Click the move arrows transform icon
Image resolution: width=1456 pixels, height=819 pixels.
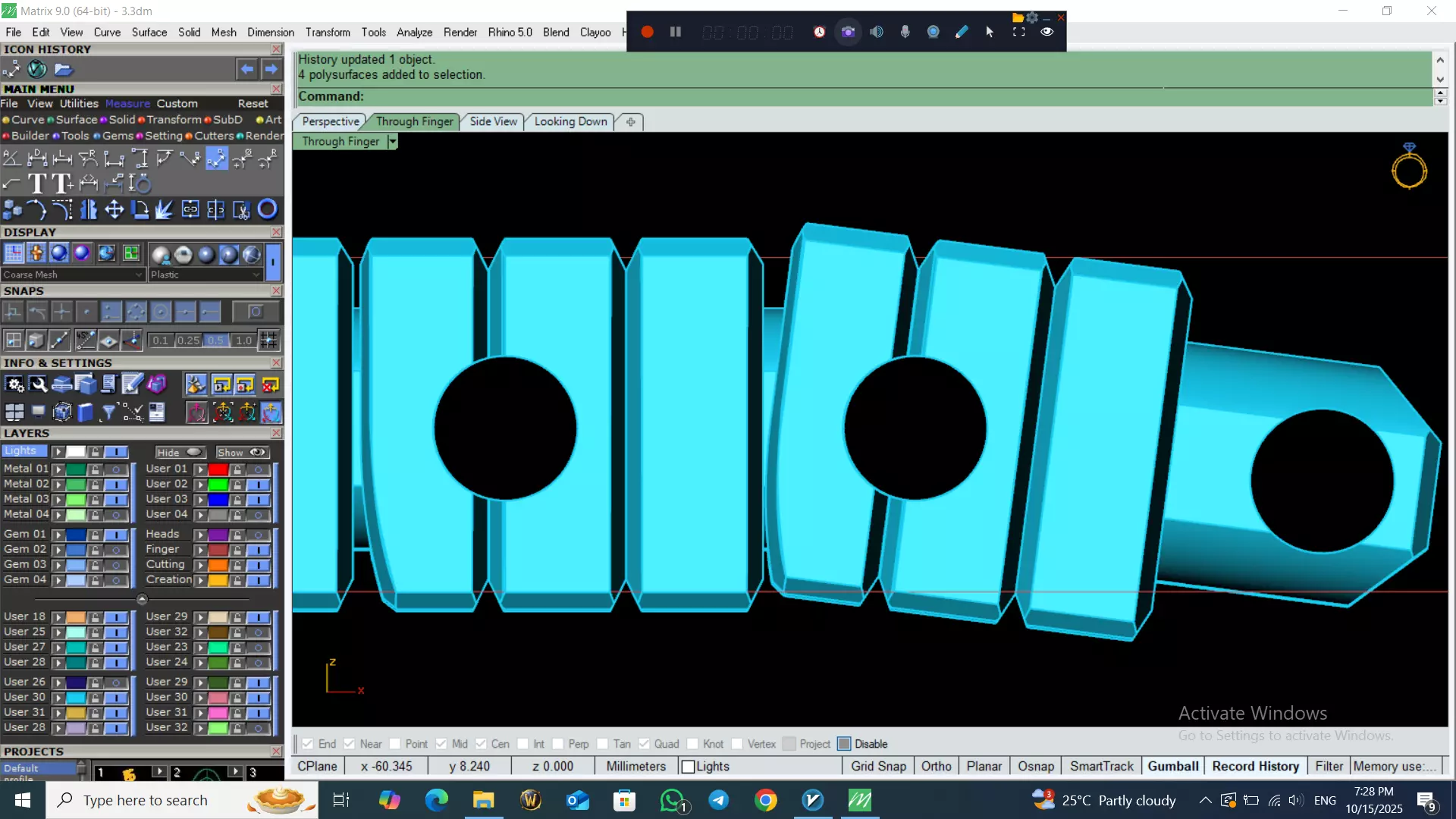(x=114, y=209)
